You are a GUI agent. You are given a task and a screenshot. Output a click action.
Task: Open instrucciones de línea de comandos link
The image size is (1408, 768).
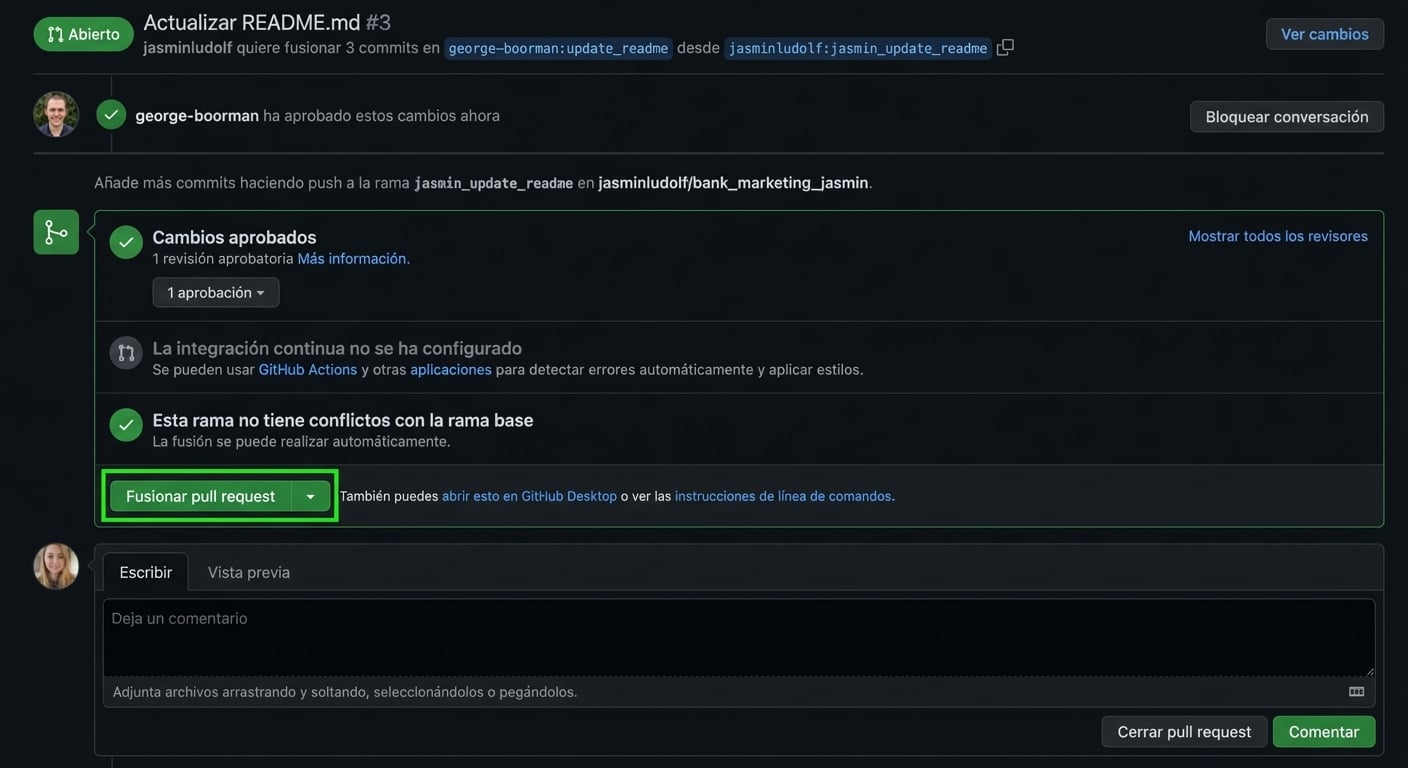click(x=784, y=496)
